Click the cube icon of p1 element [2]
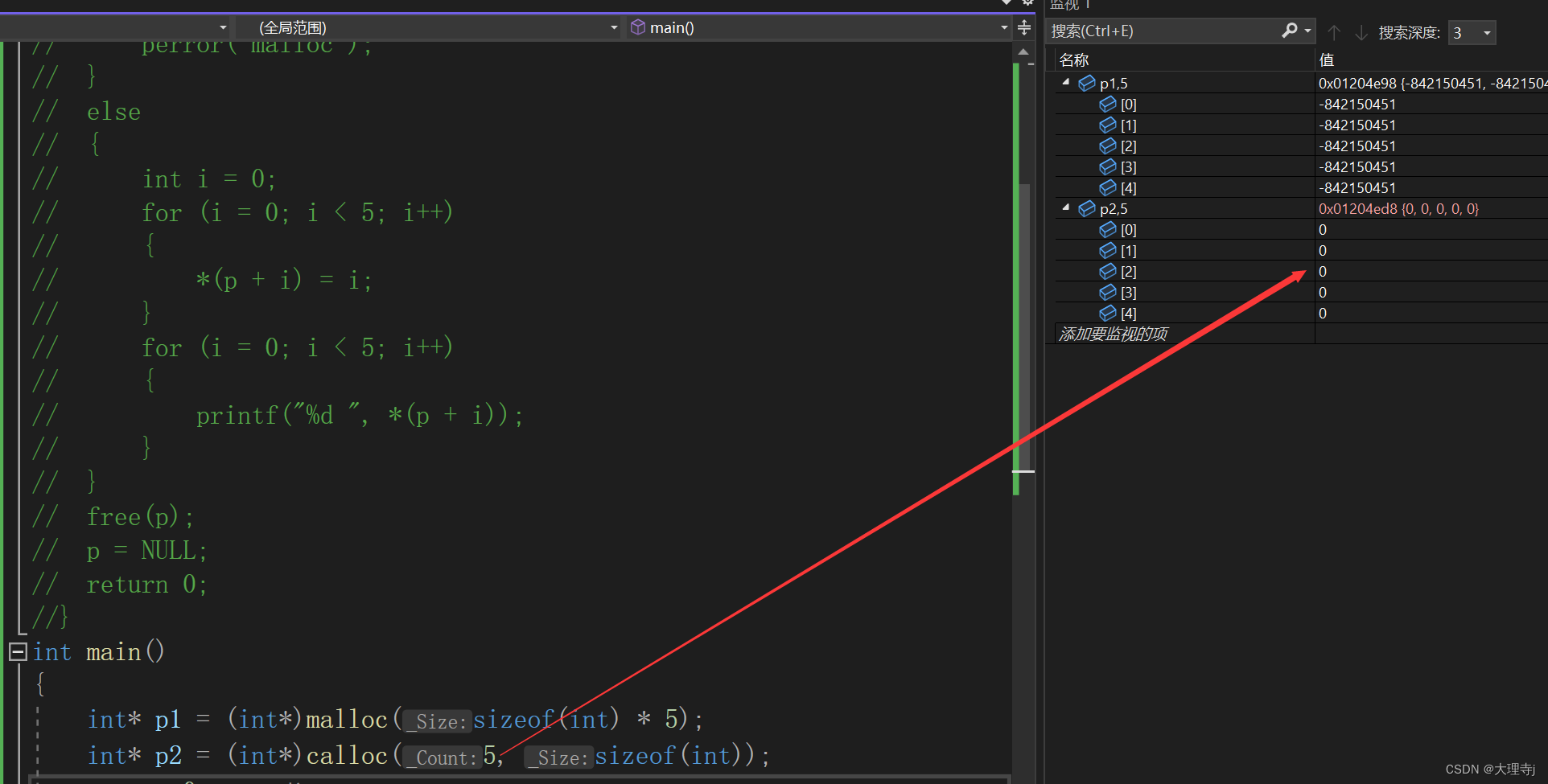 1108,146
